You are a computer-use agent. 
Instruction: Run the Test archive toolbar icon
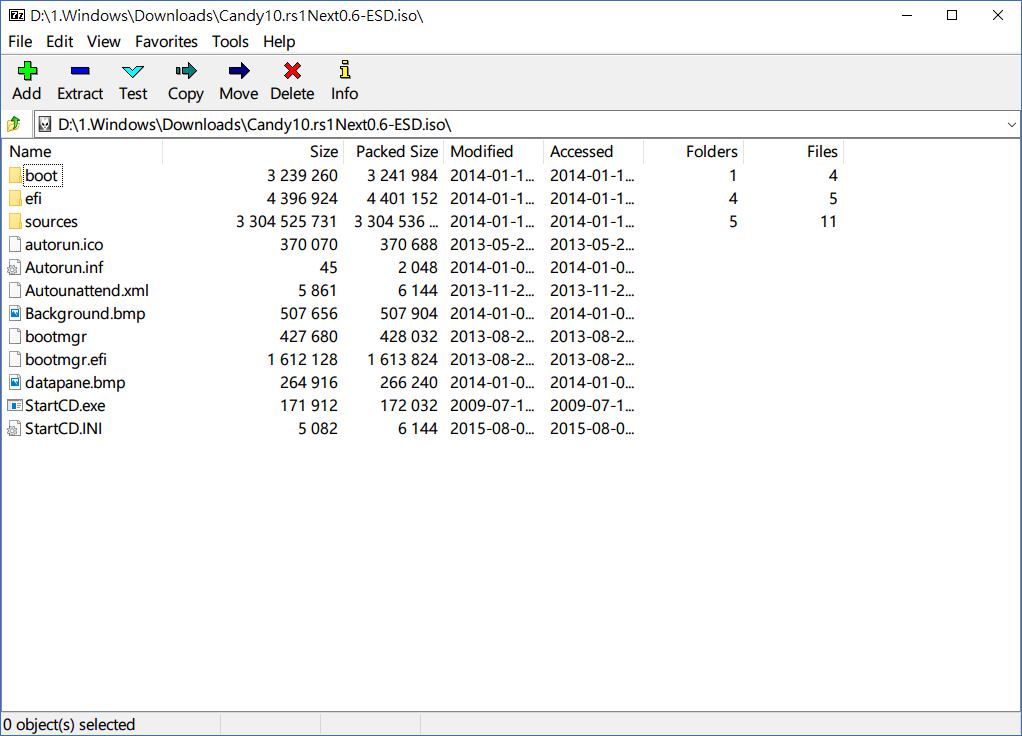133,71
